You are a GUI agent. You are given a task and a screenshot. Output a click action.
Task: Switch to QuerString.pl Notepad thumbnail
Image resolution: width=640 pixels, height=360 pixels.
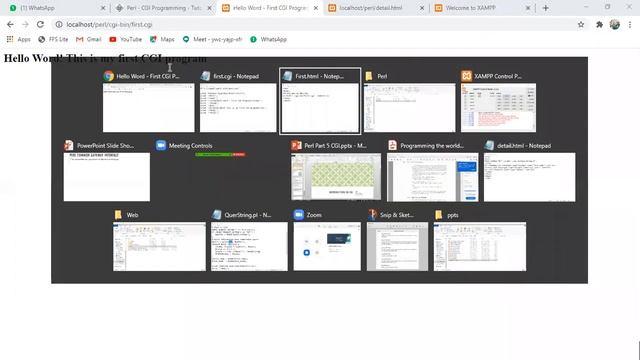(x=249, y=247)
